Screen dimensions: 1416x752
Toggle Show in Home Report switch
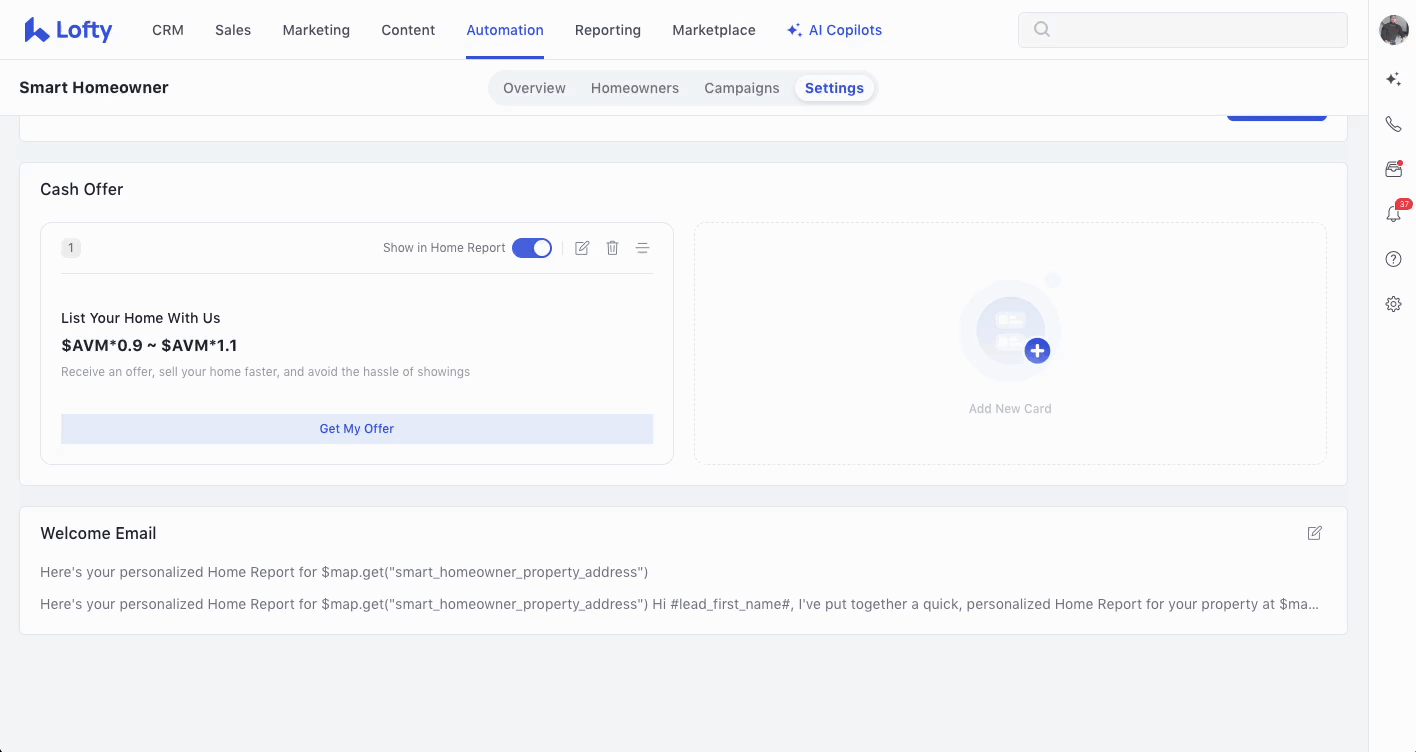[x=531, y=248]
